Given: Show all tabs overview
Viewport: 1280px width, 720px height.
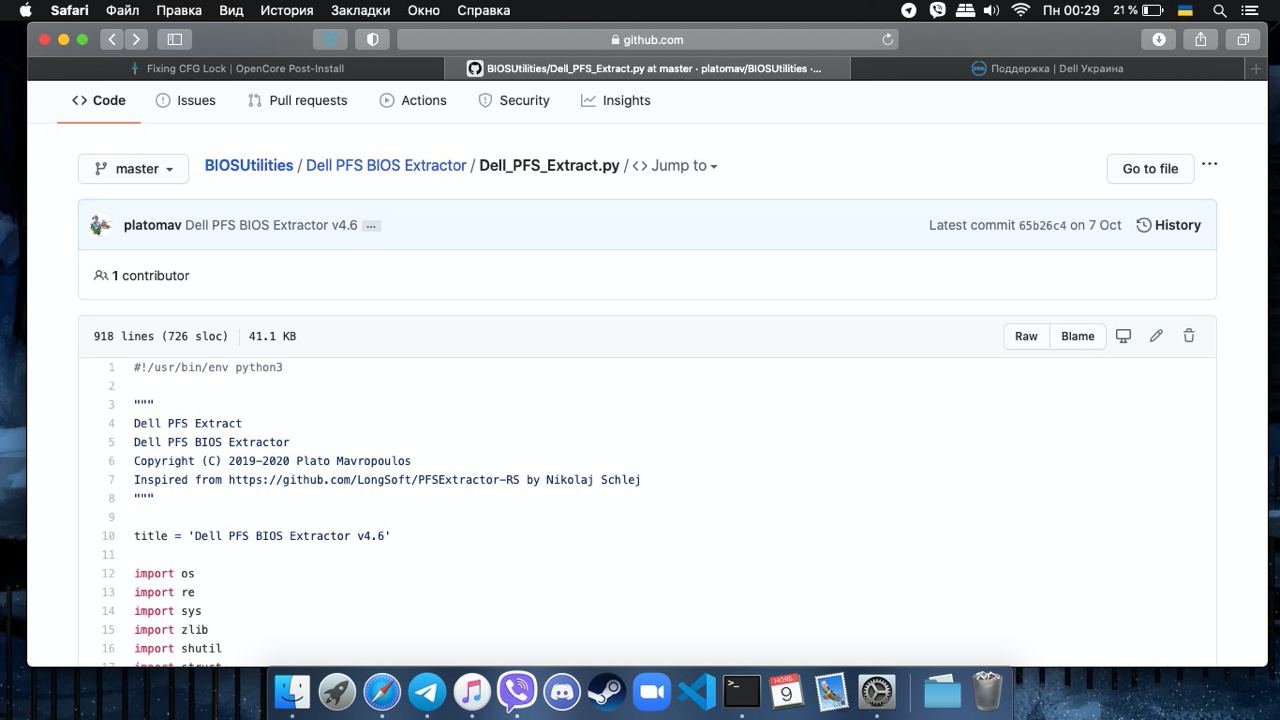Looking at the screenshot, I should click(x=1243, y=39).
